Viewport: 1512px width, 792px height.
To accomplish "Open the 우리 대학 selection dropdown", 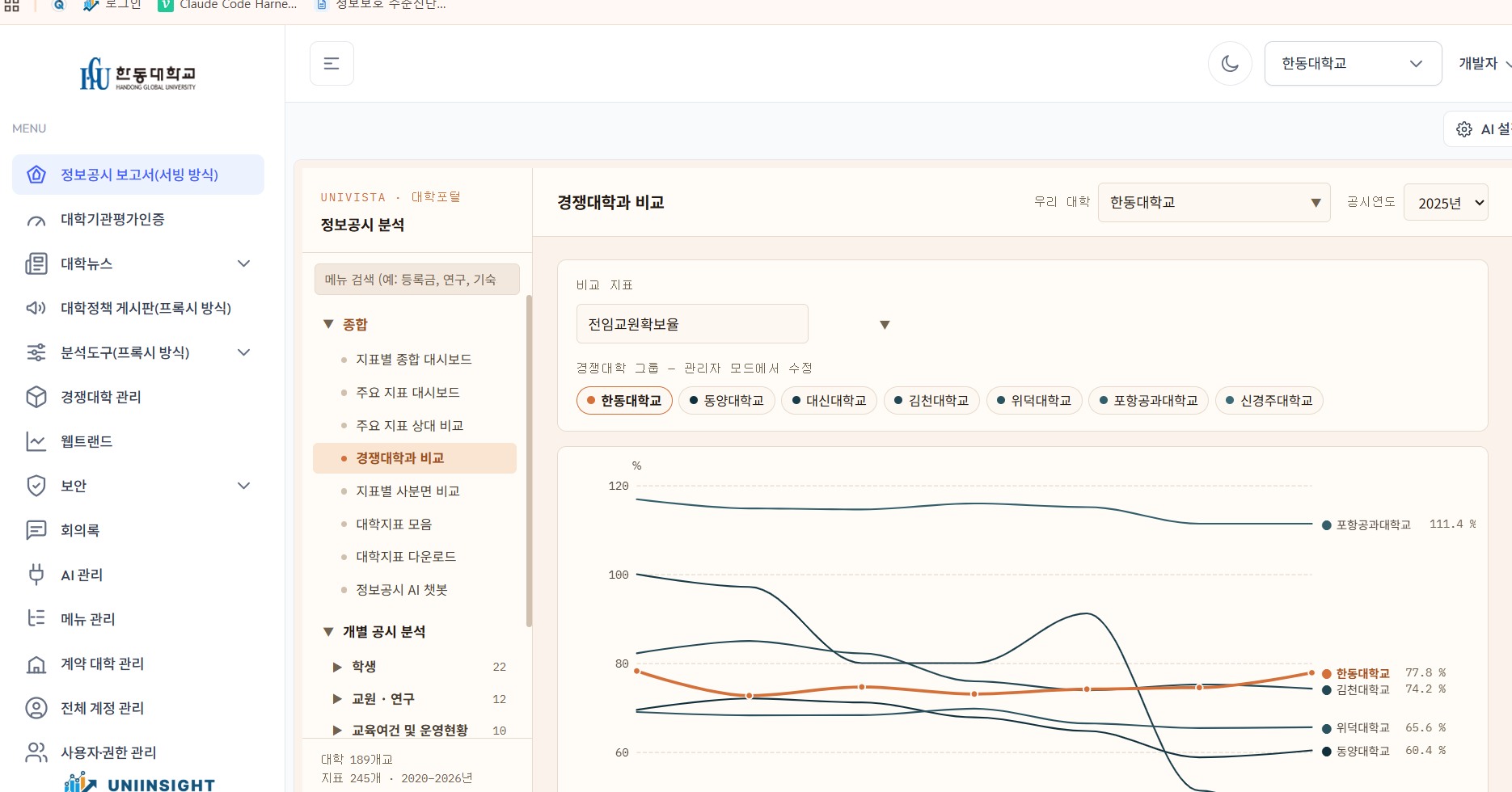I will (x=1214, y=203).
